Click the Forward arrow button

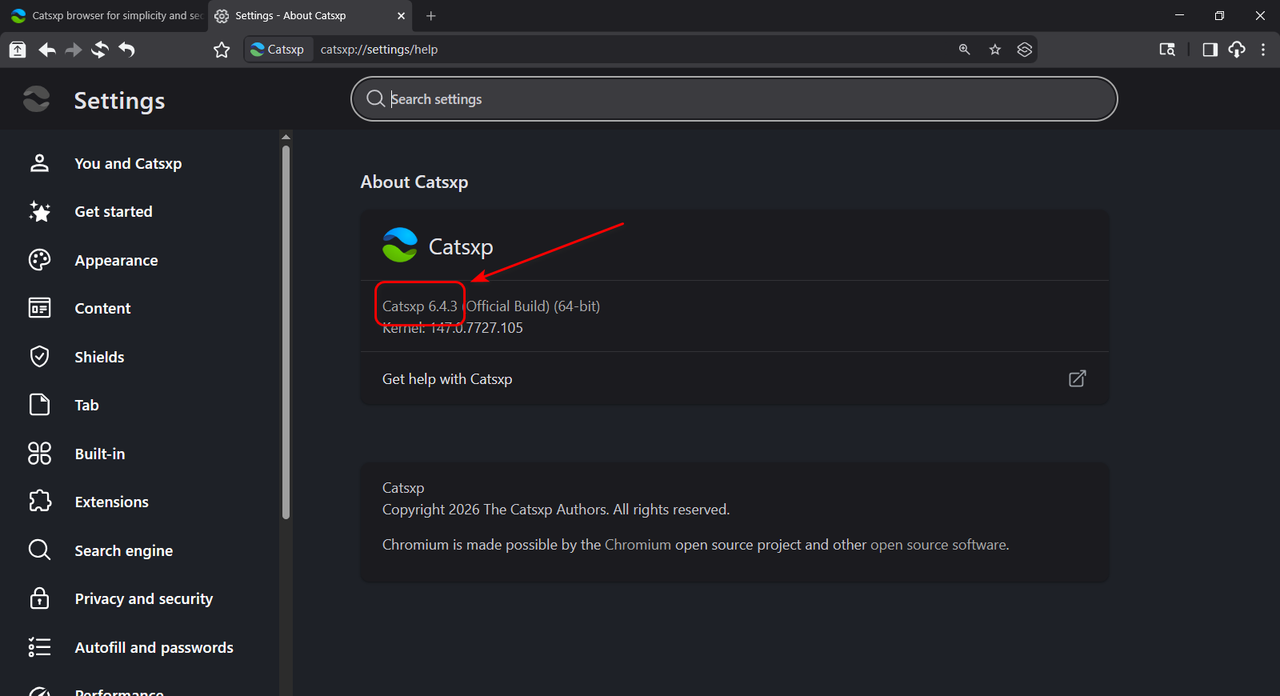[73, 49]
